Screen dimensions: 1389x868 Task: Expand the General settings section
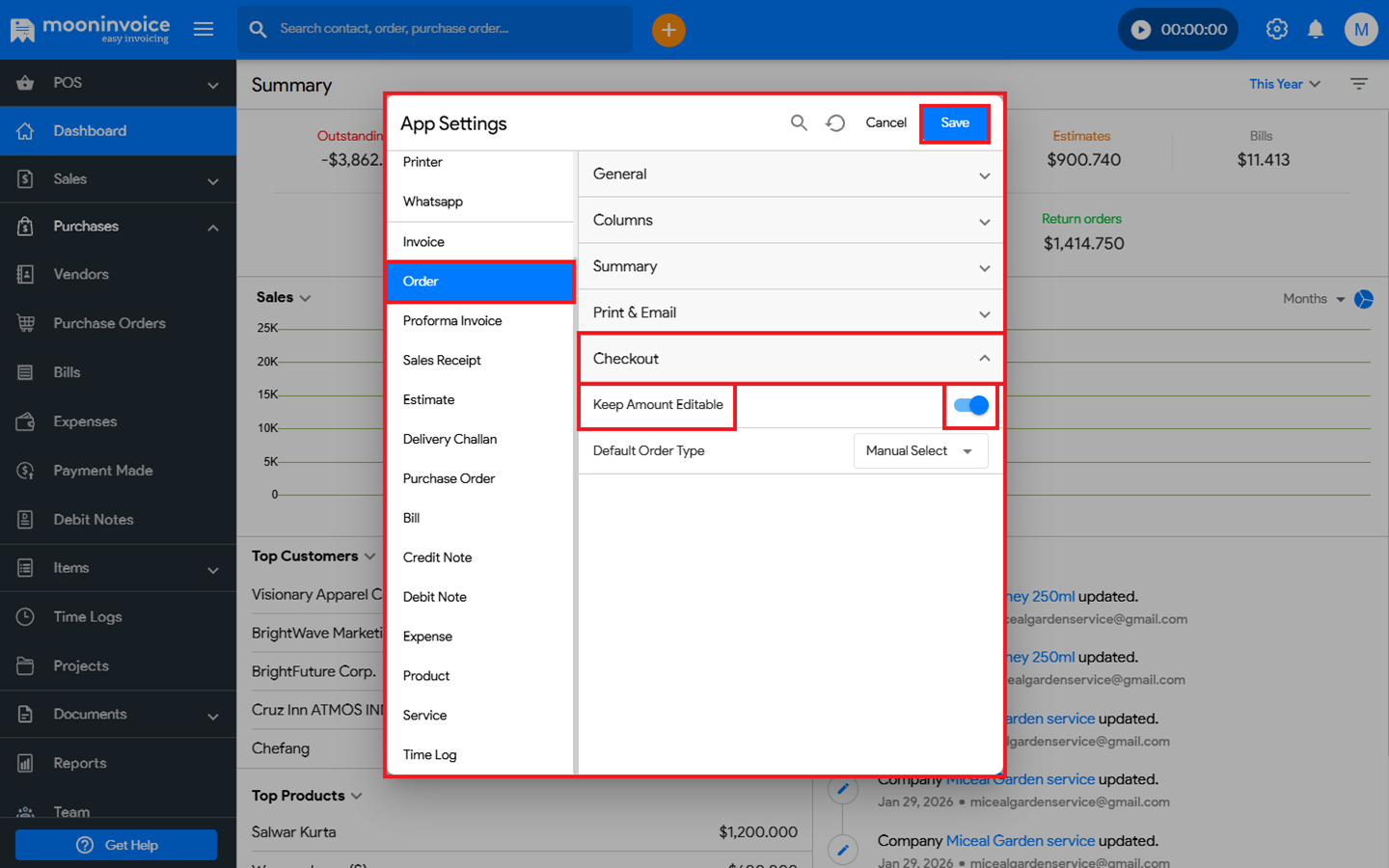pos(791,175)
